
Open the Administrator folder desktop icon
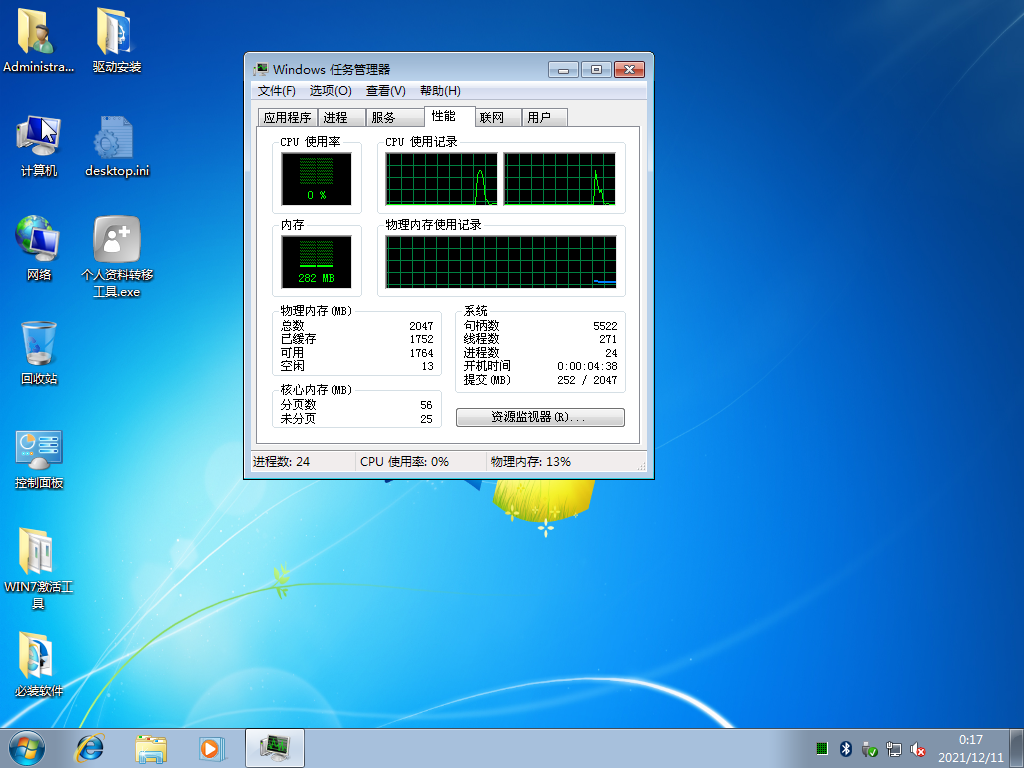(x=38, y=40)
